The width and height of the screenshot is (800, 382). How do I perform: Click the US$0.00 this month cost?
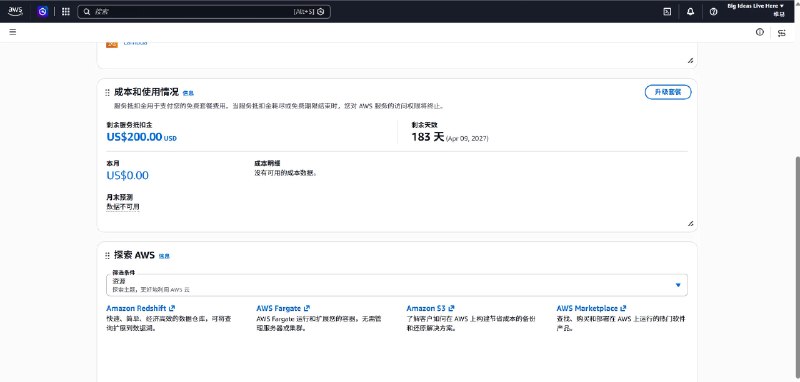(x=128, y=175)
